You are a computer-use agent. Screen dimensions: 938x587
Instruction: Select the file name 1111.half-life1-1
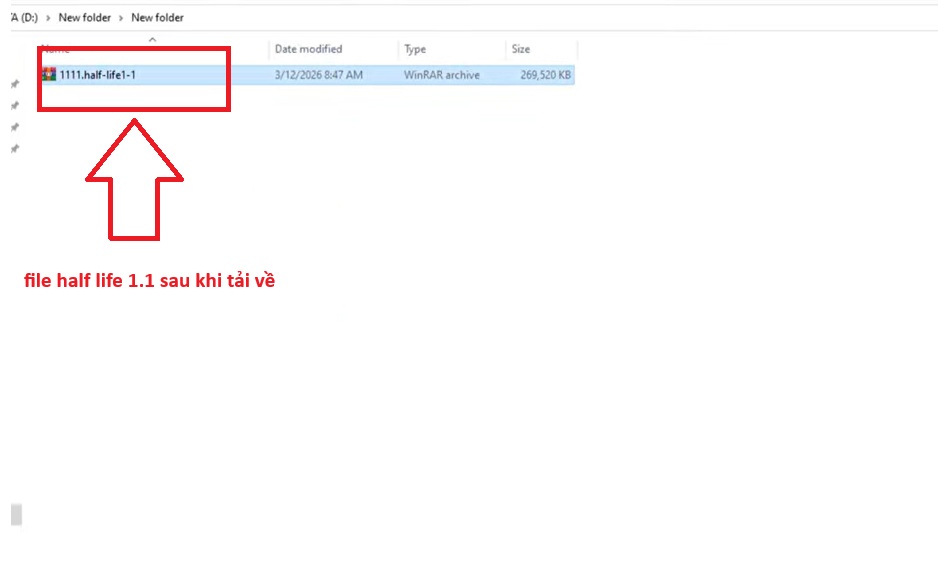pos(97,75)
